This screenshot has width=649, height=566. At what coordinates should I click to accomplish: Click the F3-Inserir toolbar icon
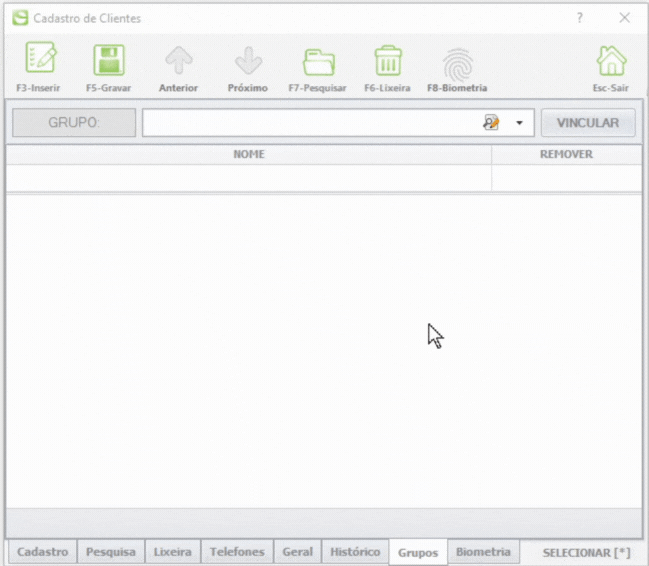40,58
